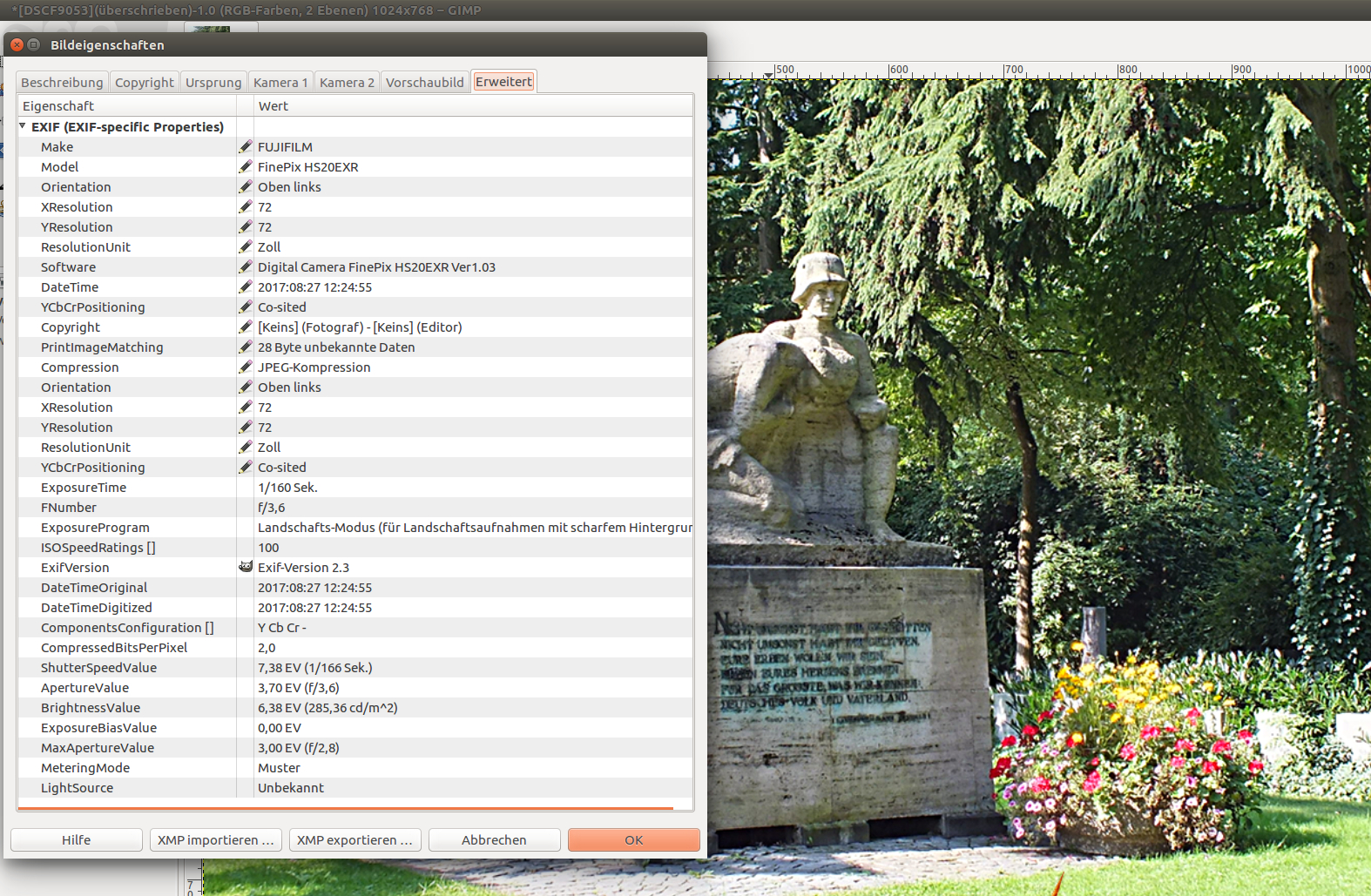Select the 'LightSource' property name
The height and width of the screenshot is (896, 1371).
(x=78, y=787)
